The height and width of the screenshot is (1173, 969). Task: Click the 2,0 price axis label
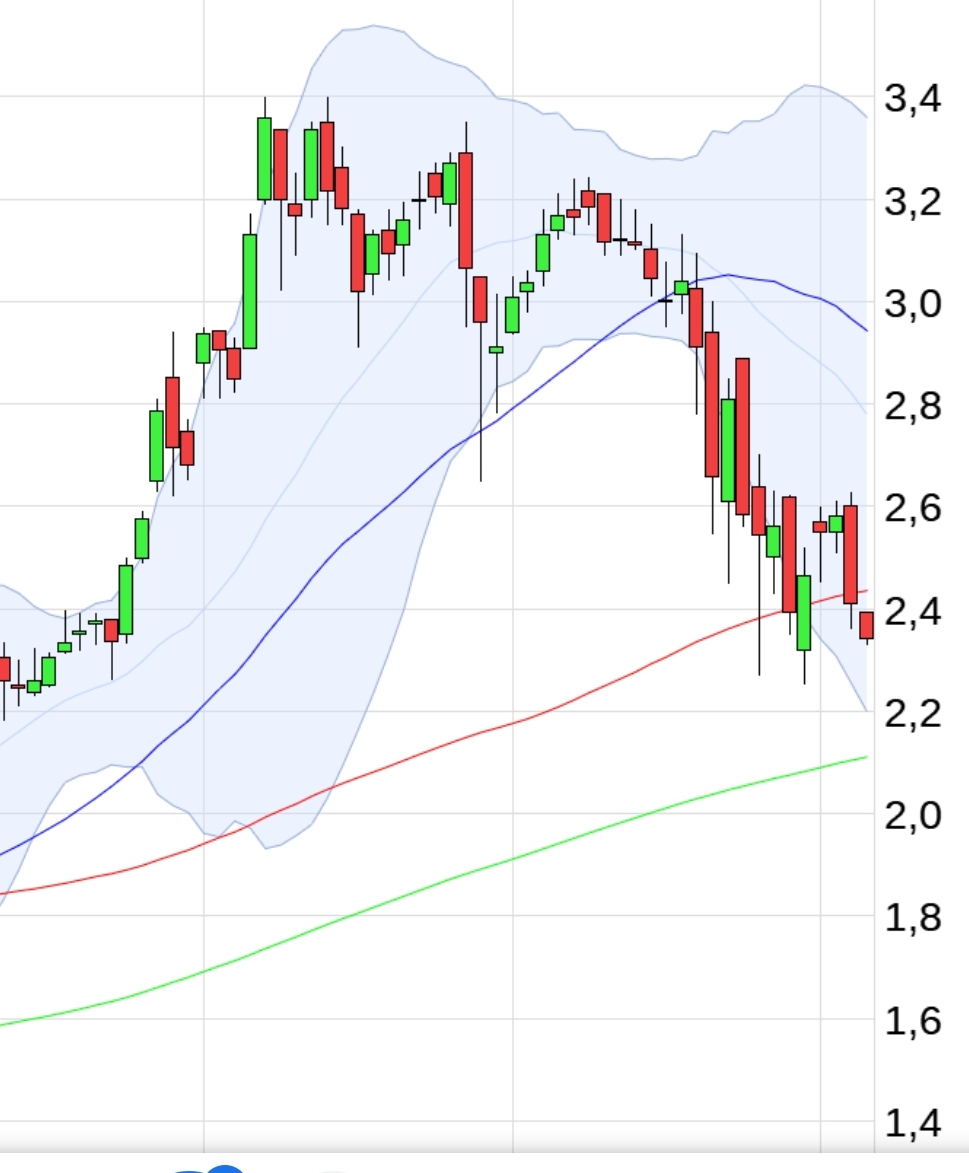click(912, 816)
